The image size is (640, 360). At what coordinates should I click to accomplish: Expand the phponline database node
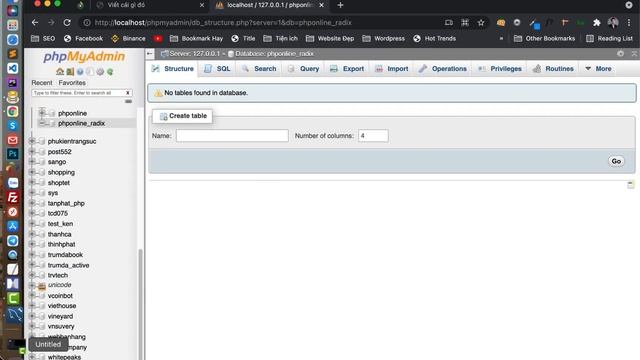pyautogui.click(x=42, y=113)
